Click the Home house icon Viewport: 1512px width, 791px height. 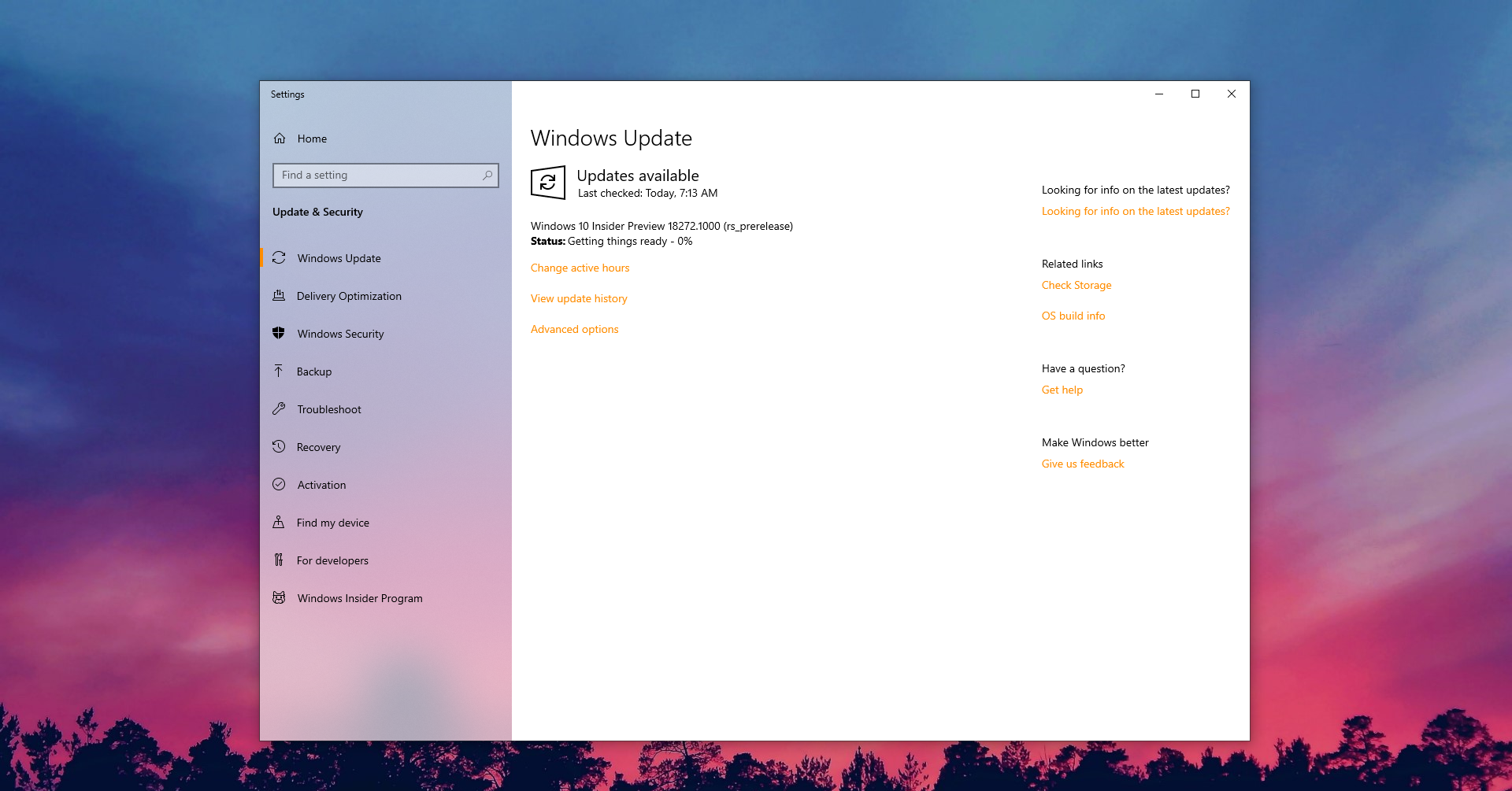tap(280, 139)
